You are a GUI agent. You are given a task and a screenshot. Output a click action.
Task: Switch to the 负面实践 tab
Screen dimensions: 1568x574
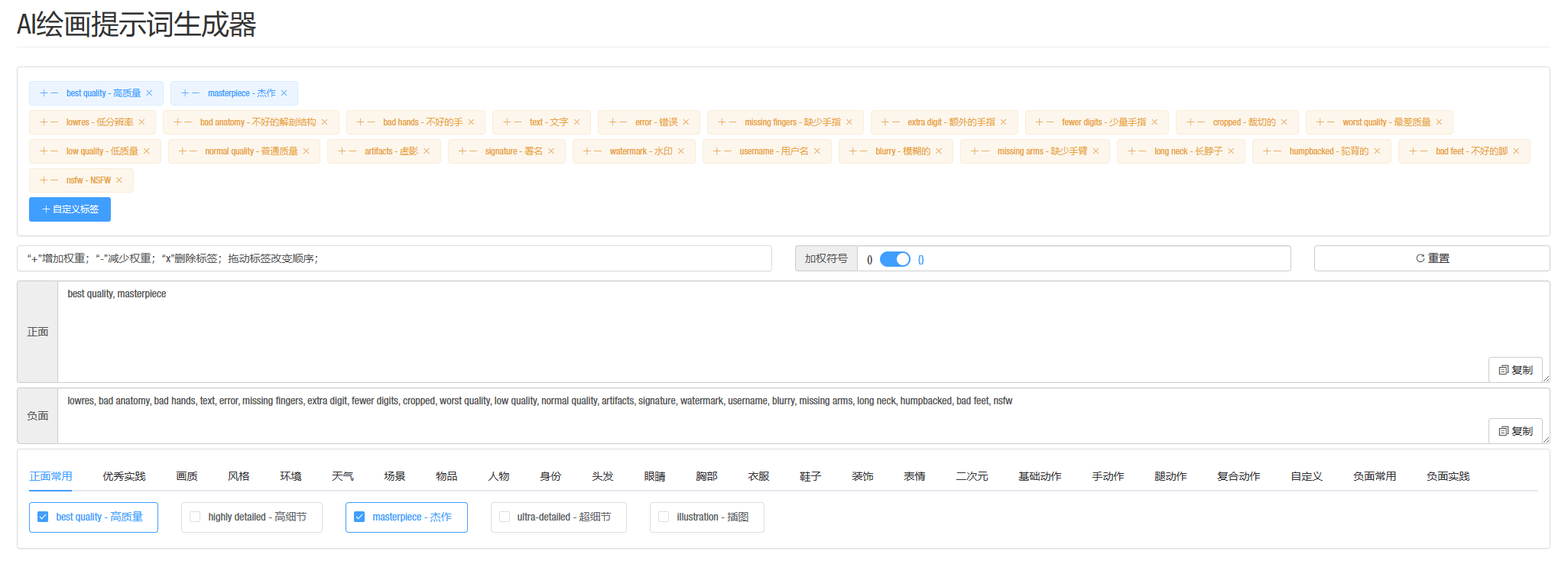(1448, 476)
